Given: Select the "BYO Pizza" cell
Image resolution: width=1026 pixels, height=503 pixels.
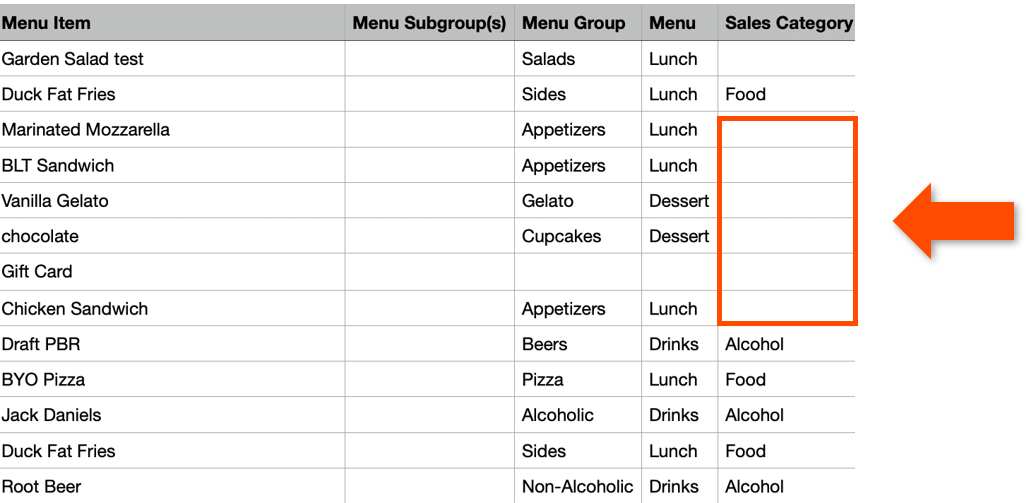Looking at the screenshot, I should tap(43, 380).
